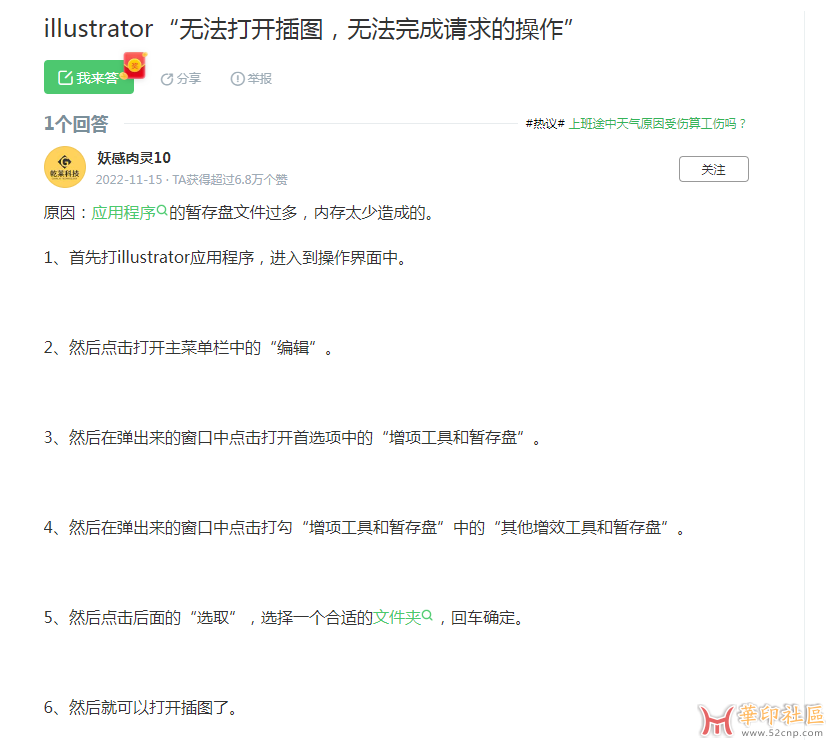The image size is (827, 740).
Task: Click the date 2022-11-15 text
Action: pyautogui.click(x=129, y=180)
